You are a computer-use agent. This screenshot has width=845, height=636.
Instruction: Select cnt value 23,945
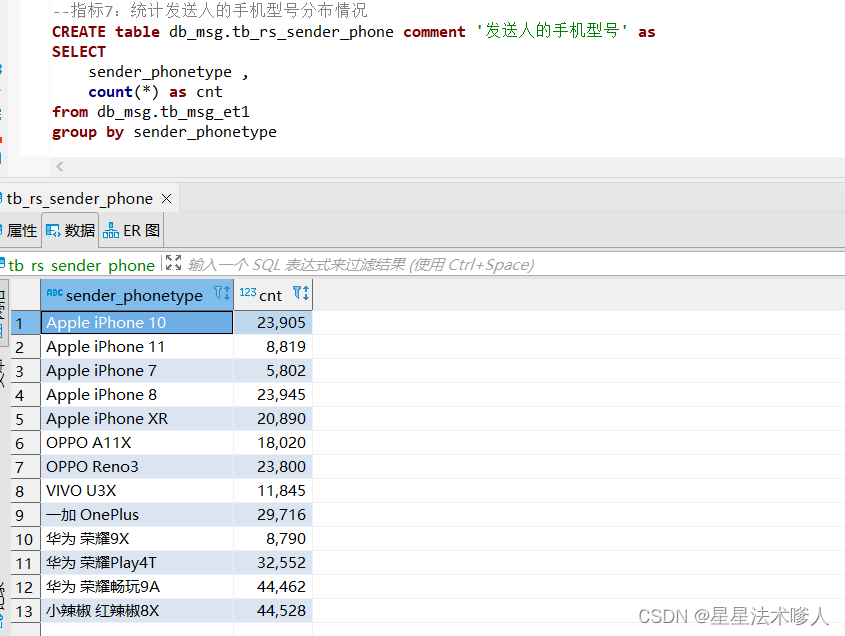coord(273,395)
